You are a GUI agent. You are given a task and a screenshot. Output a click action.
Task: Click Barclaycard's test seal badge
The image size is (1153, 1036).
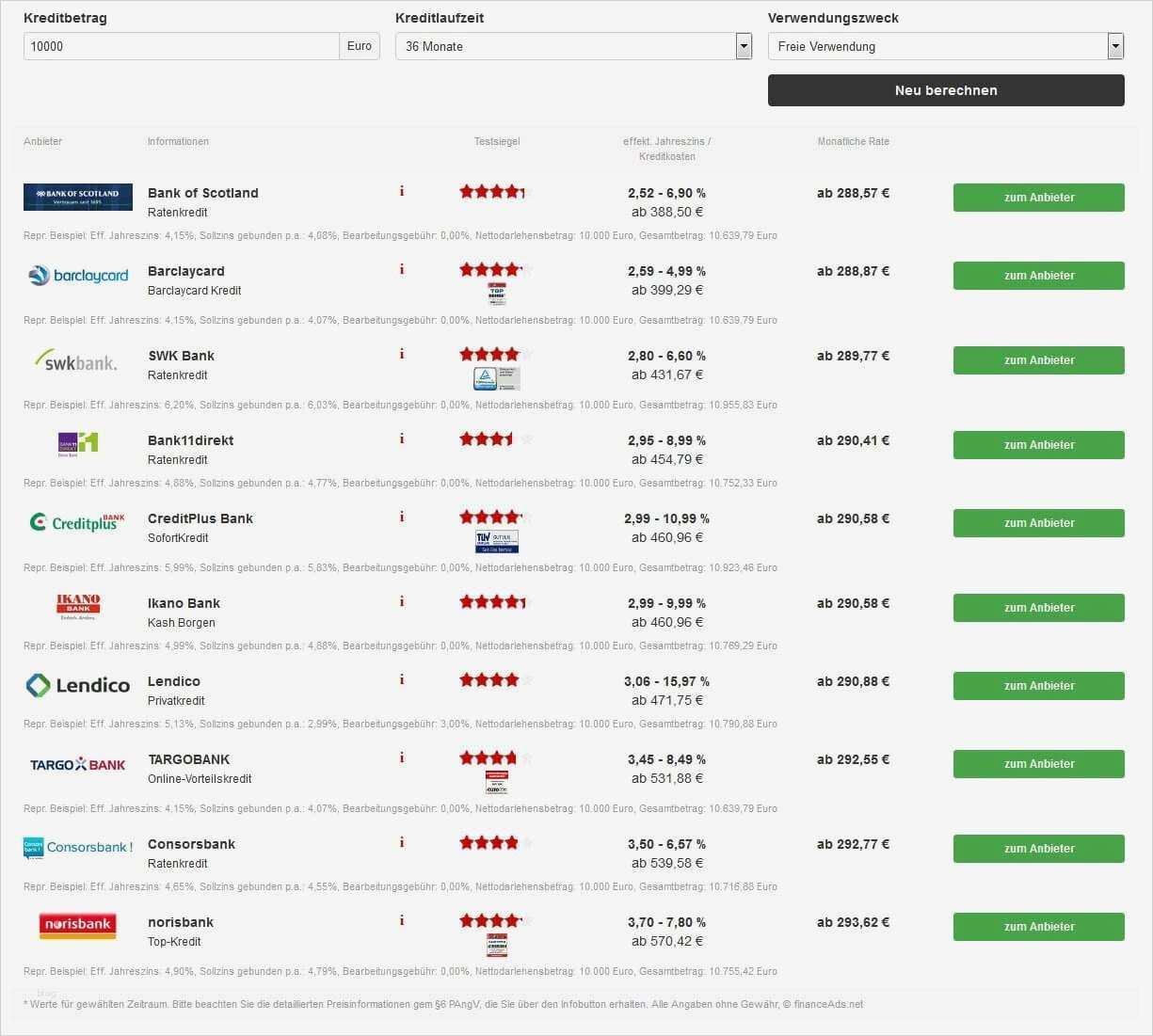point(497,294)
